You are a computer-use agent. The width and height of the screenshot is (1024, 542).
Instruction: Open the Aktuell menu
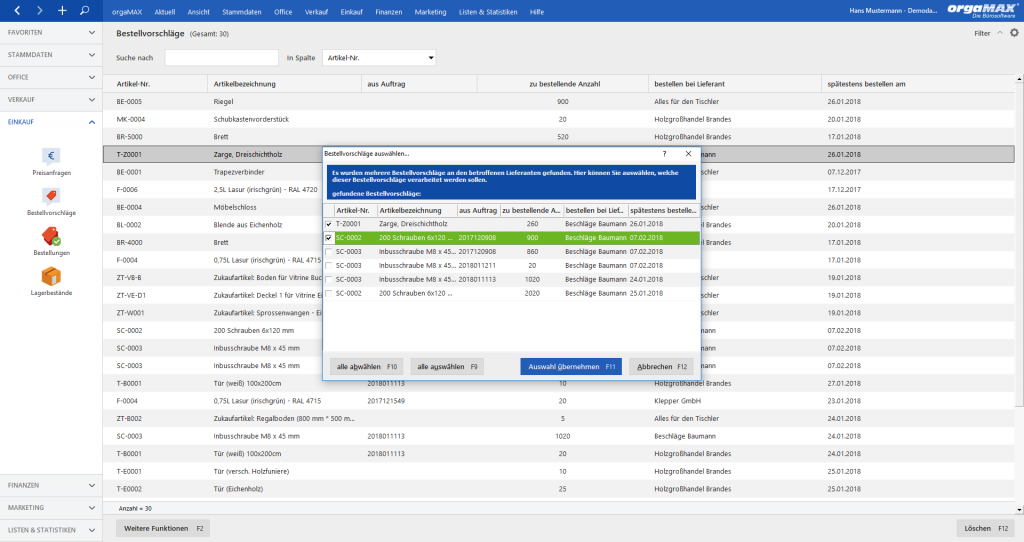165,12
